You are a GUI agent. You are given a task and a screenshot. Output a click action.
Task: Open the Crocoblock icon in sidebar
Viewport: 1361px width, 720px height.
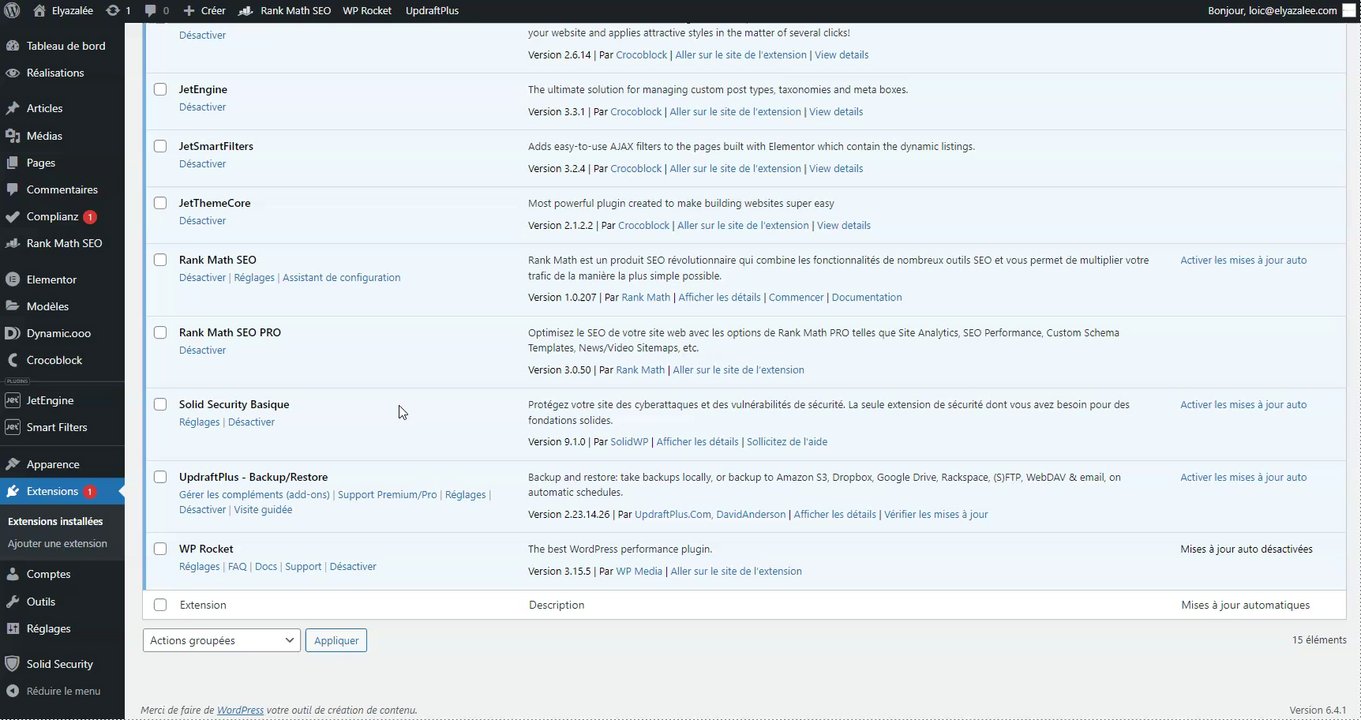pos(12,361)
